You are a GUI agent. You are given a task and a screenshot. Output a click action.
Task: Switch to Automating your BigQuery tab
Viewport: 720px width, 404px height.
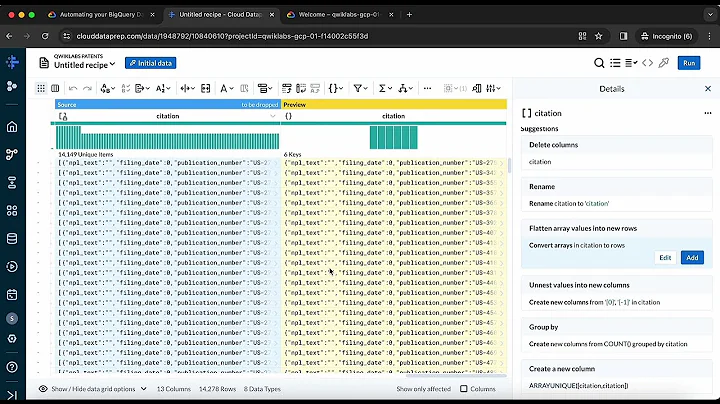point(101,15)
